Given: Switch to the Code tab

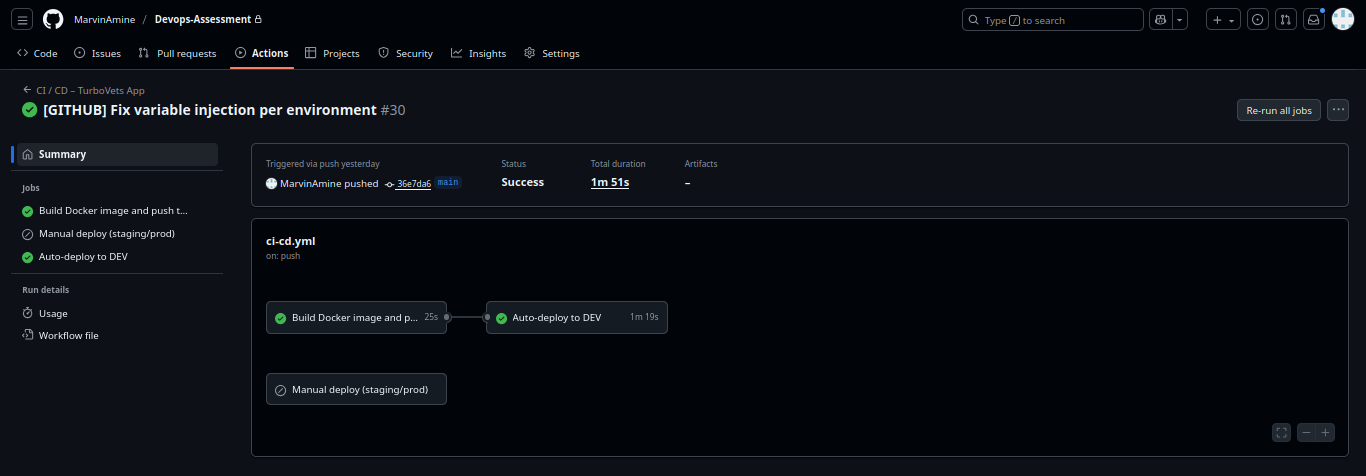Looking at the screenshot, I should pyautogui.click(x=38, y=53).
